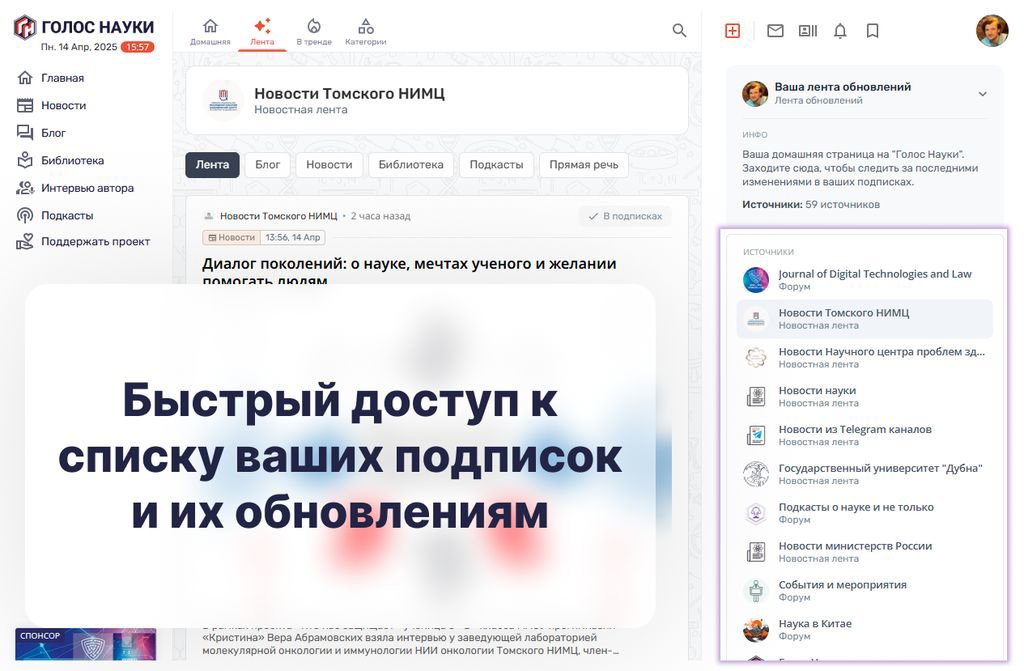Click post author Новости Томского НИМЦ
This screenshot has height=671, width=1024.
pyautogui.click(x=279, y=216)
